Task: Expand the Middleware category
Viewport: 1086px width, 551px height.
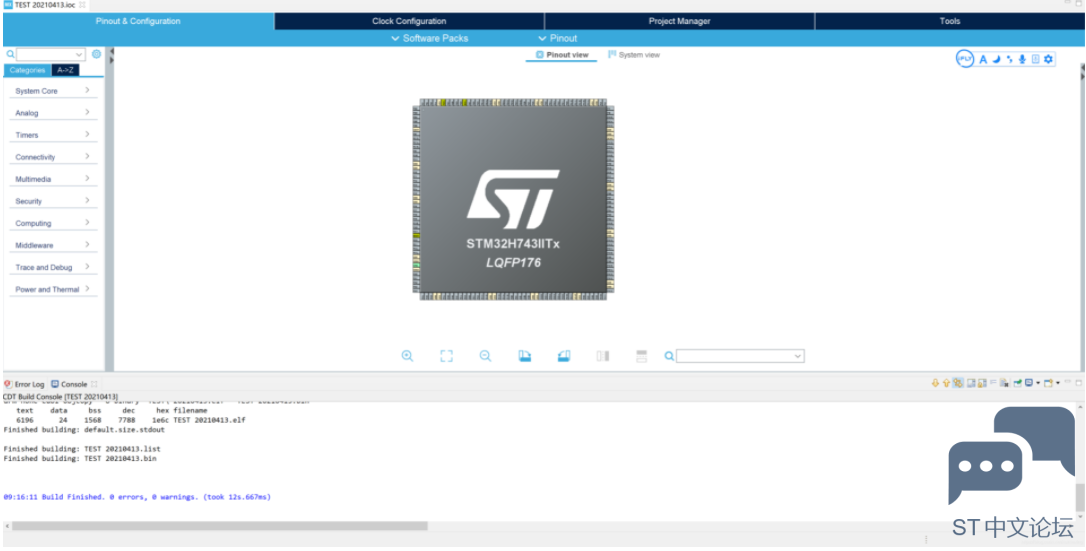Action: pyautogui.click(x=53, y=246)
